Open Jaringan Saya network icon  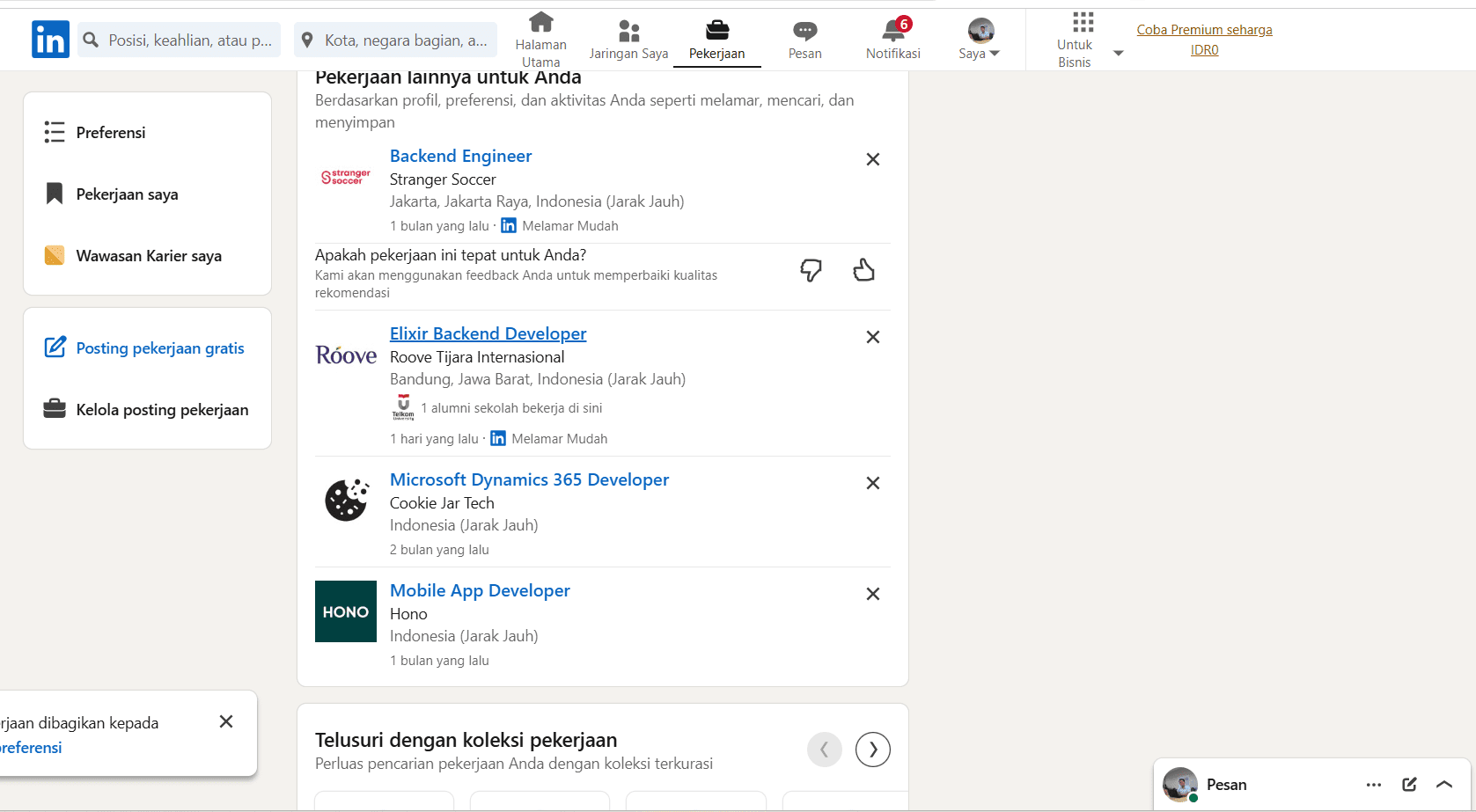tap(628, 40)
